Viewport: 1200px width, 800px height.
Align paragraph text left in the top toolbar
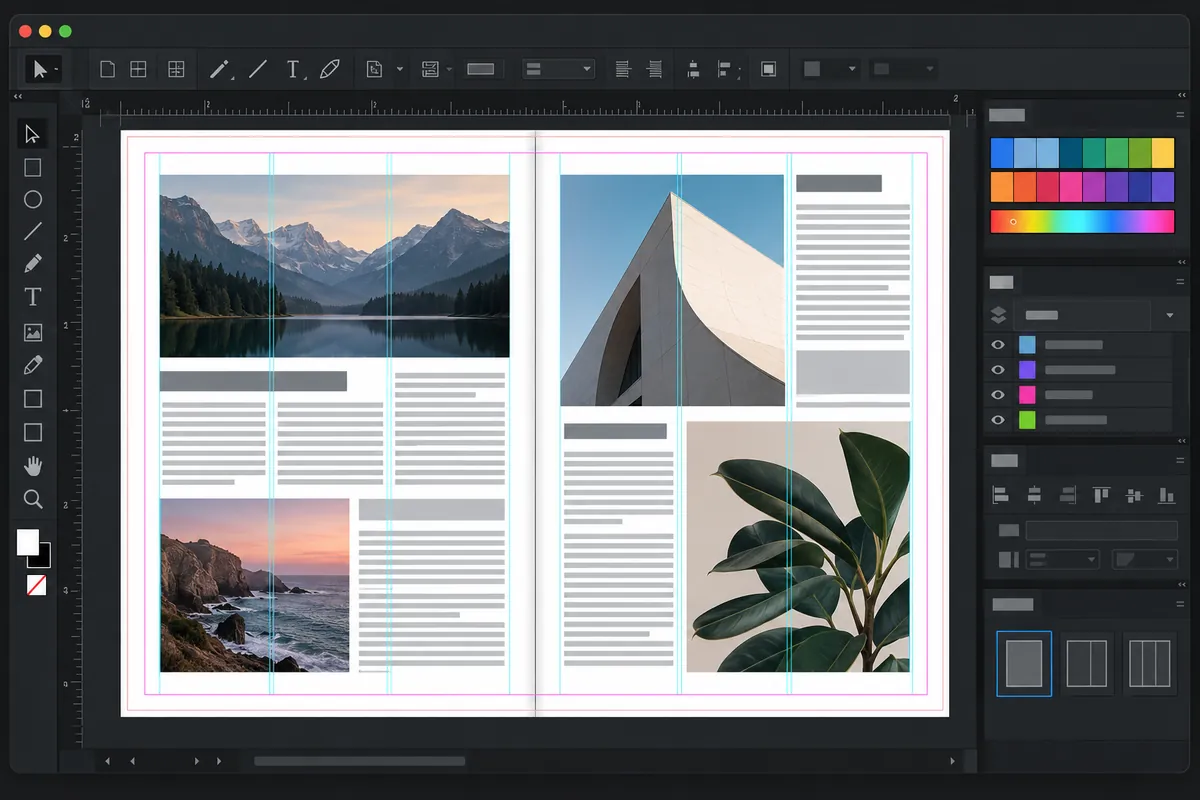click(x=622, y=69)
